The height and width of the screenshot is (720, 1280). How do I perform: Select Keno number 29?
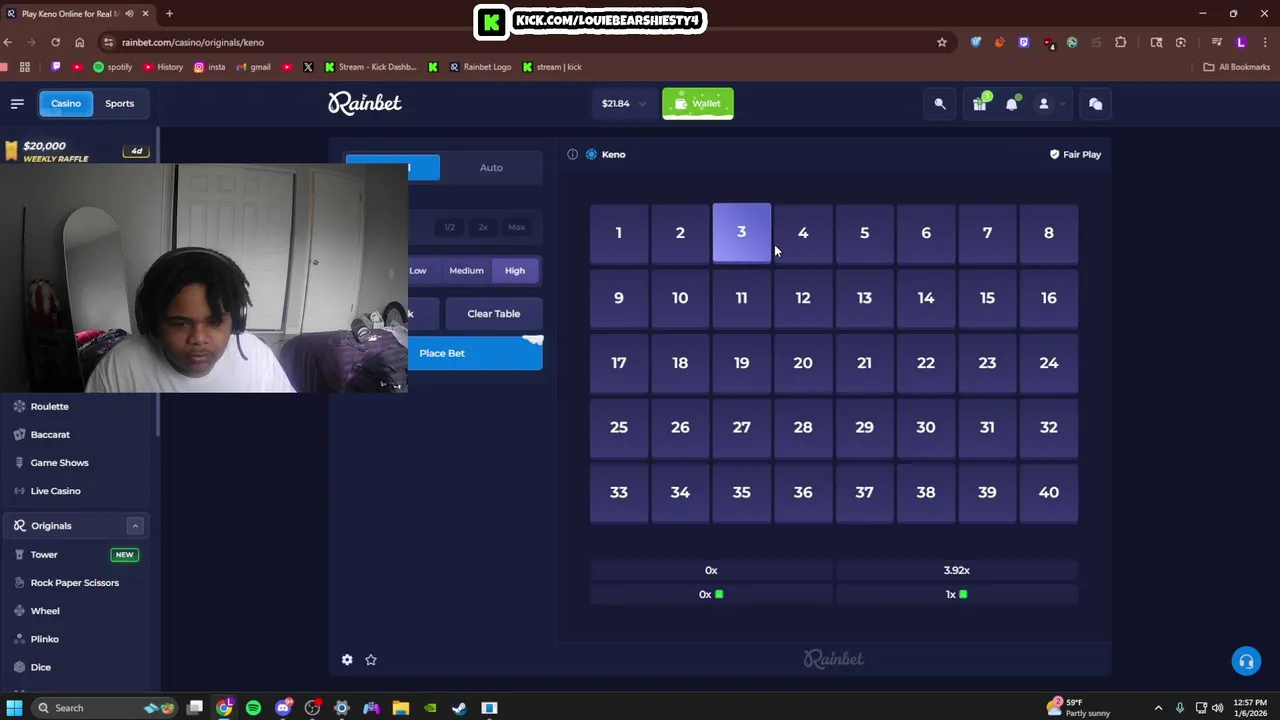pyautogui.click(x=864, y=427)
